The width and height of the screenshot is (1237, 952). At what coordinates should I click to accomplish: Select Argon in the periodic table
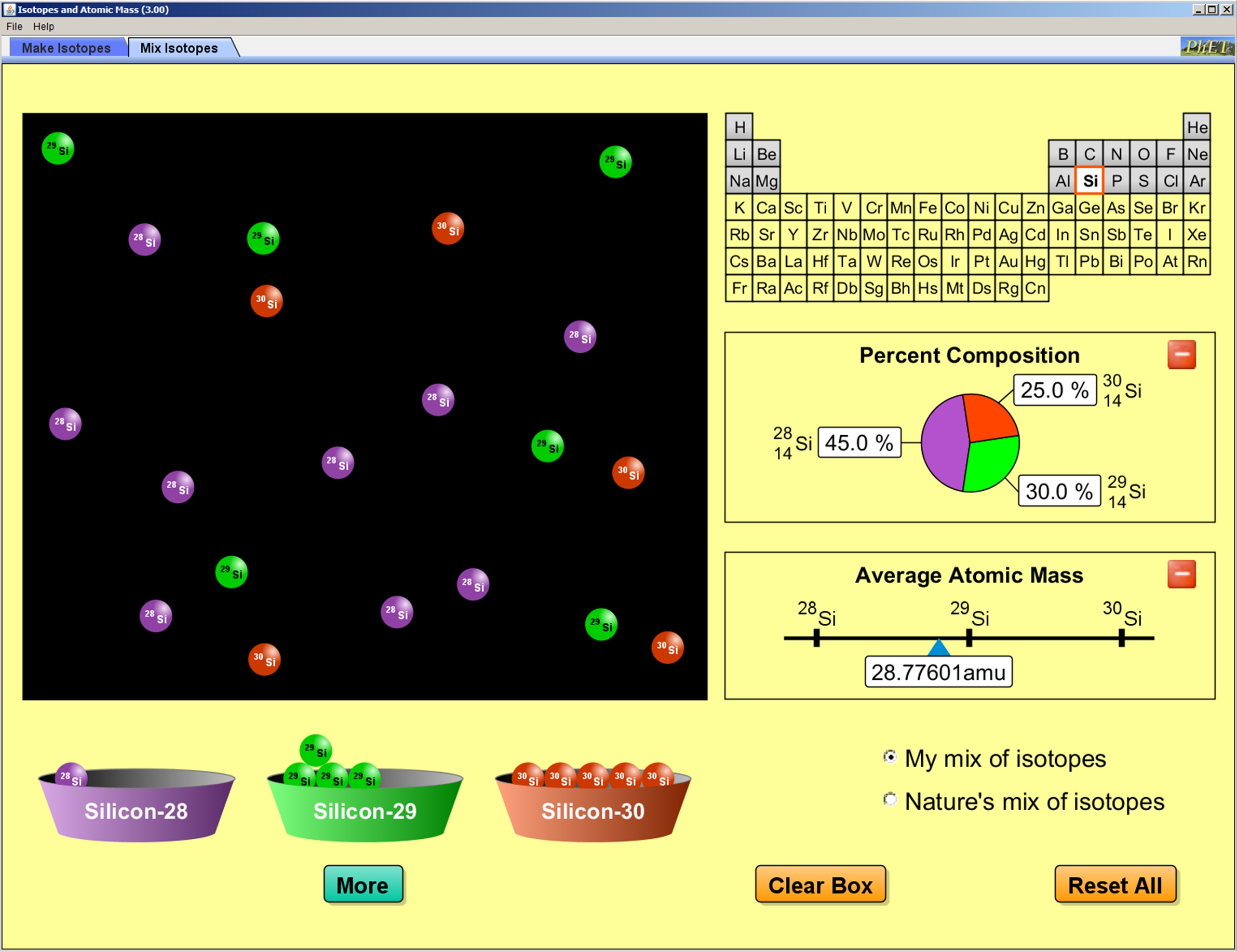pos(1197,181)
